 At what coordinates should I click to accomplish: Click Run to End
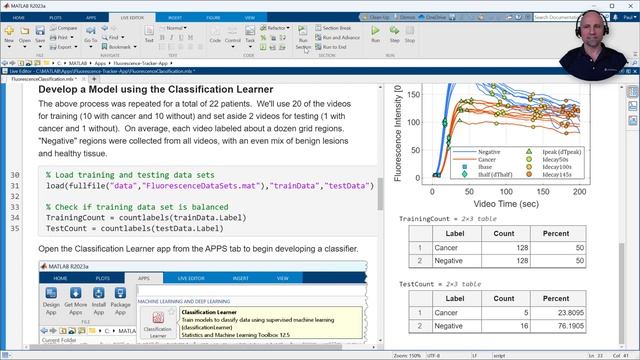(331, 47)
